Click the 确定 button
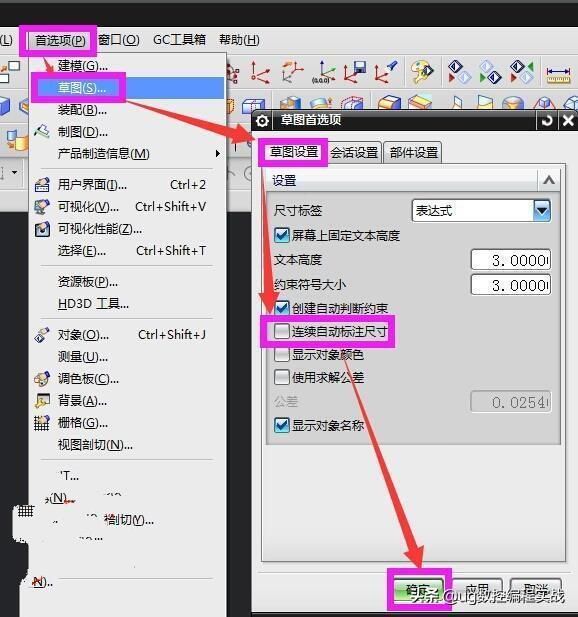Viewport: 578px width, 617px height. (418, 590)
